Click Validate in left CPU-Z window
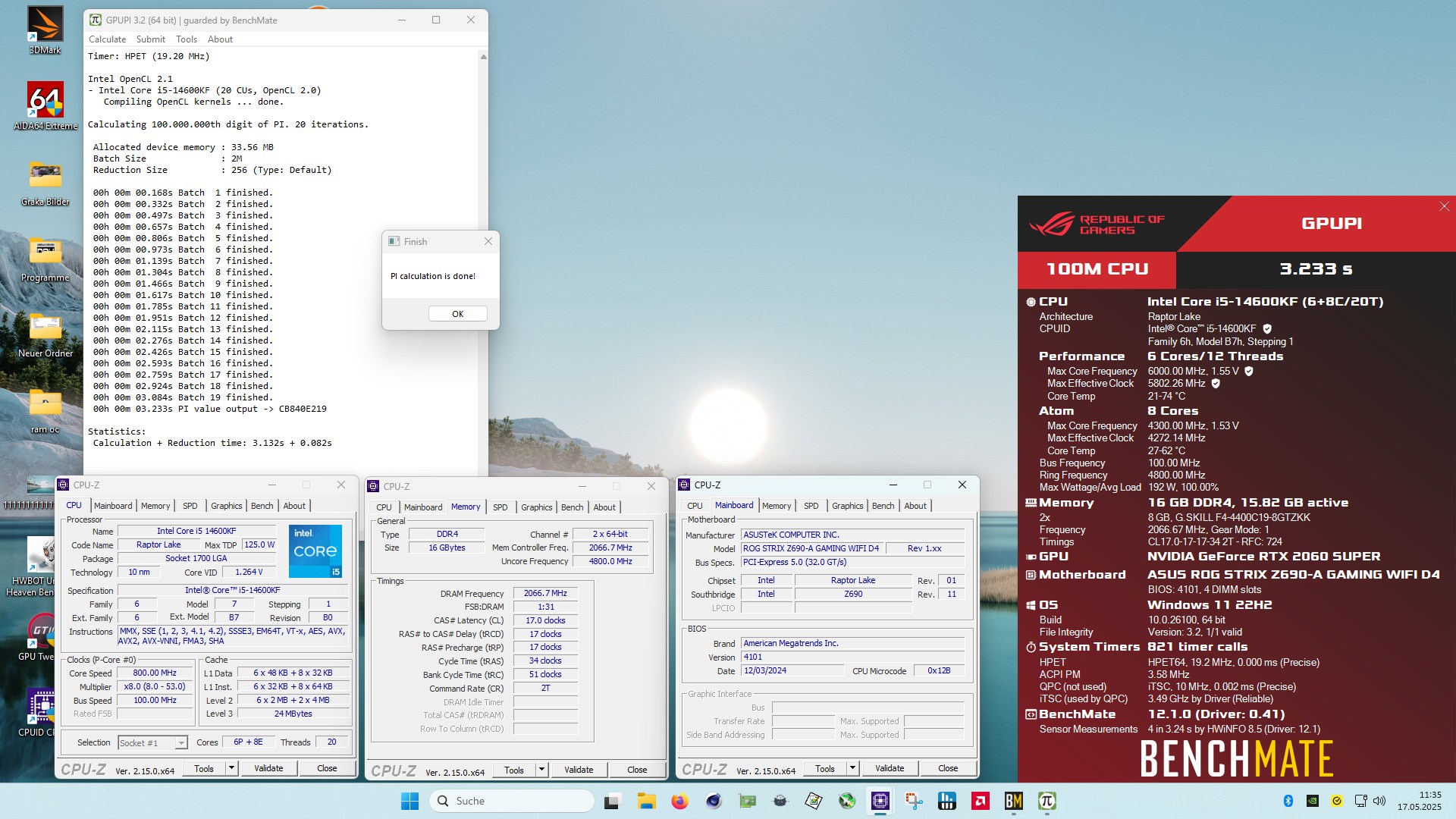This screenshot has width=1456, height=819. coord(268,768)
